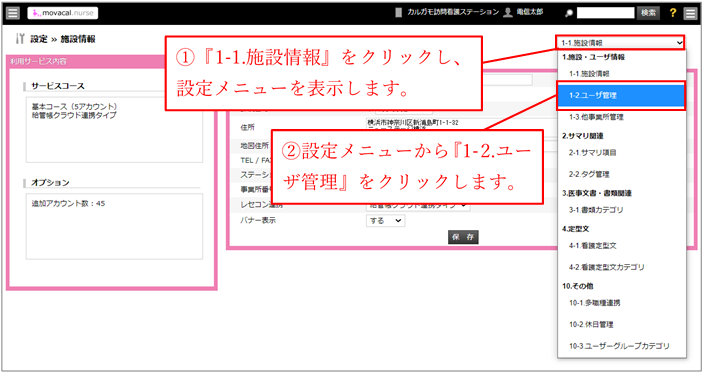Click the カルガモ訪問看護ステーション station name
This screenshot has height=374, width=702.
point(453,13)
